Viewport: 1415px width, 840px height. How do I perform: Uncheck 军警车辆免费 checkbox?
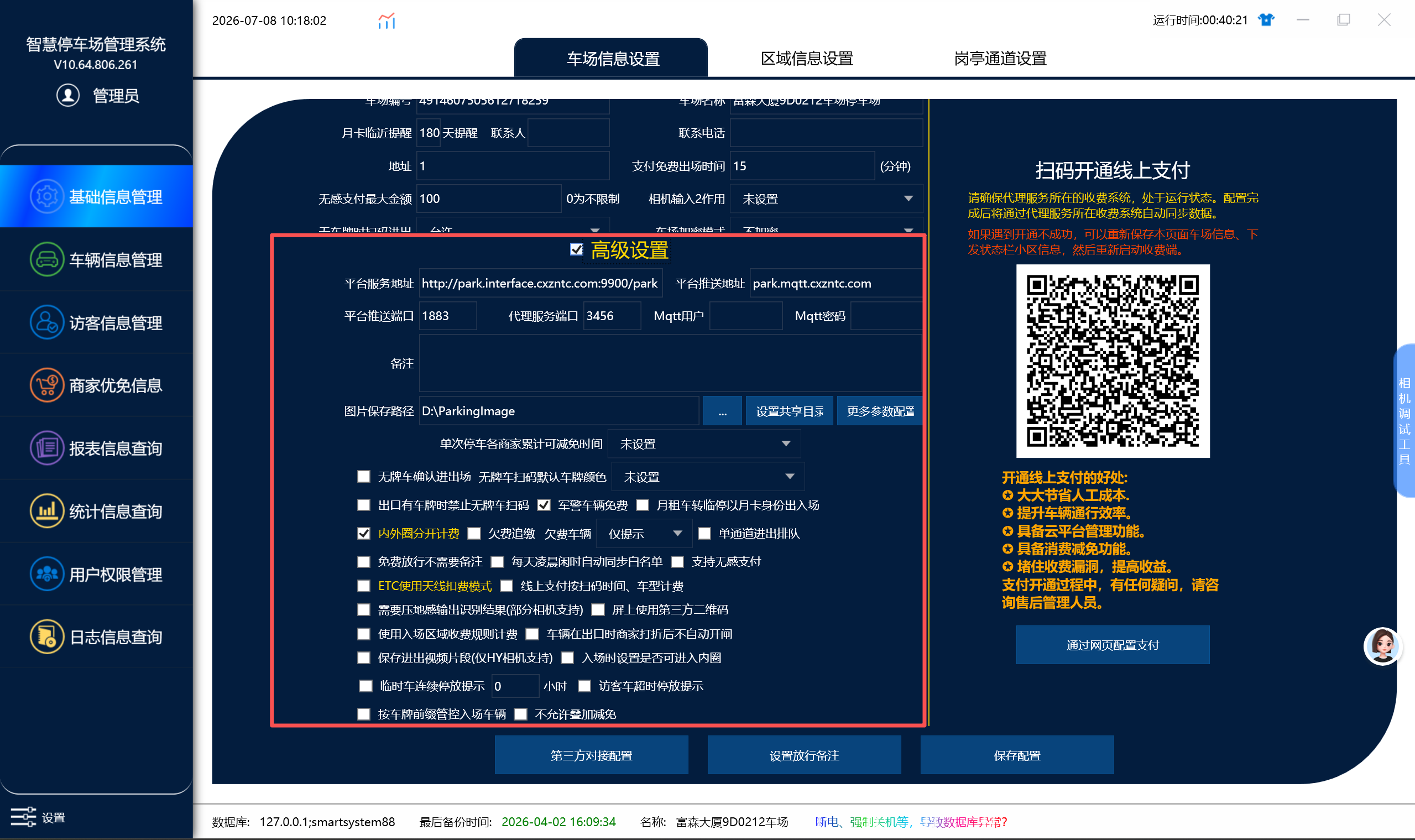point(544,504)
